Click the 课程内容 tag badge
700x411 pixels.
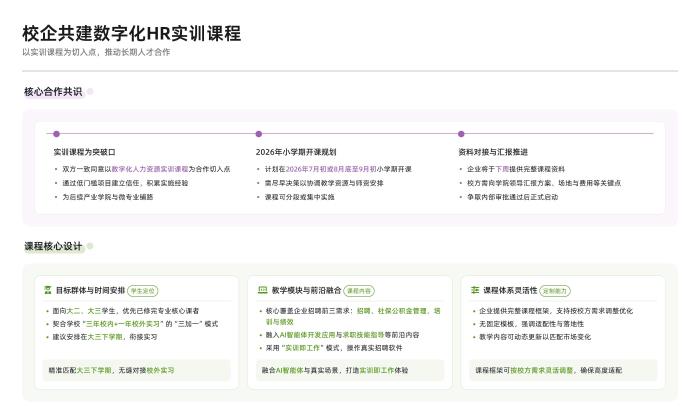[359, 291]
